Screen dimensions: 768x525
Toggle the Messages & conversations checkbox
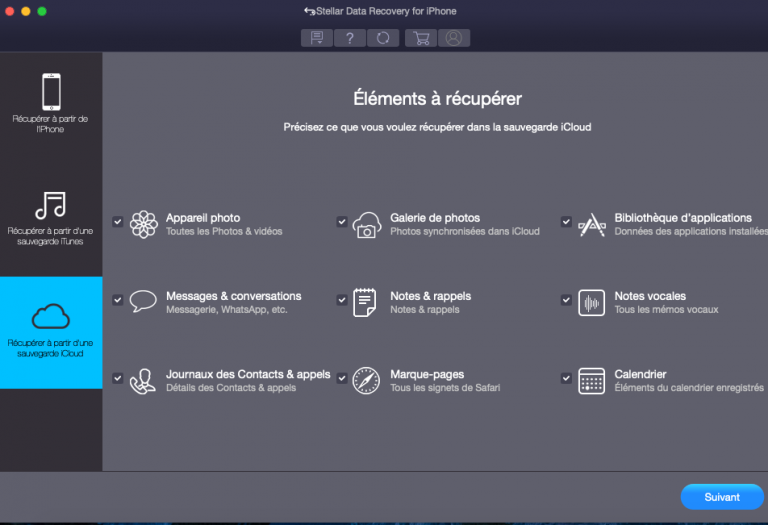click(118, 299)
